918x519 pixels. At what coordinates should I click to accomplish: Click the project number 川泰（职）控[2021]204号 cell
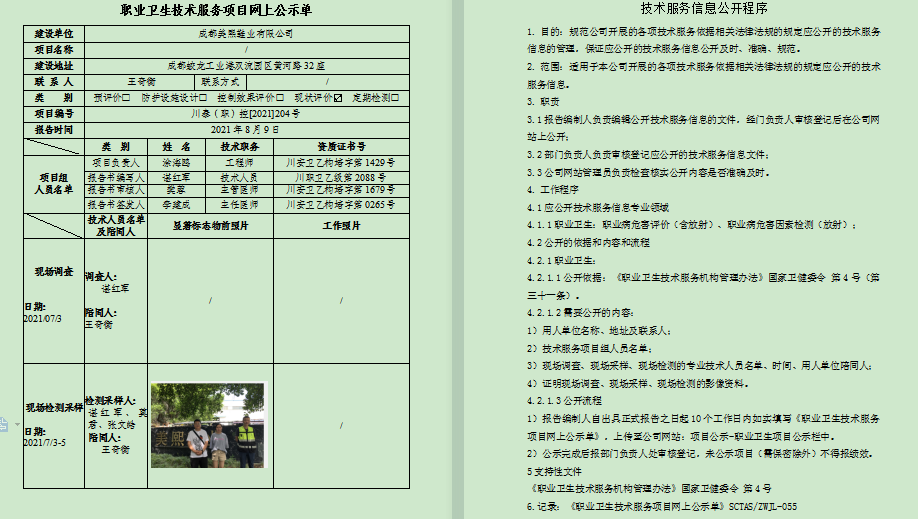(x=244, y=114)
